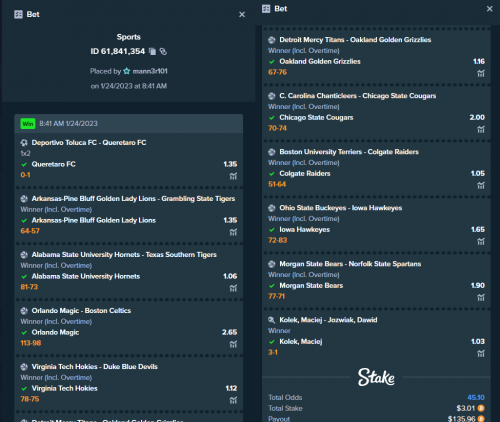Image resolution: width=500 pixels, height=422 pixels.
Task: Close the right Bet panel
Action: point(489,9)
